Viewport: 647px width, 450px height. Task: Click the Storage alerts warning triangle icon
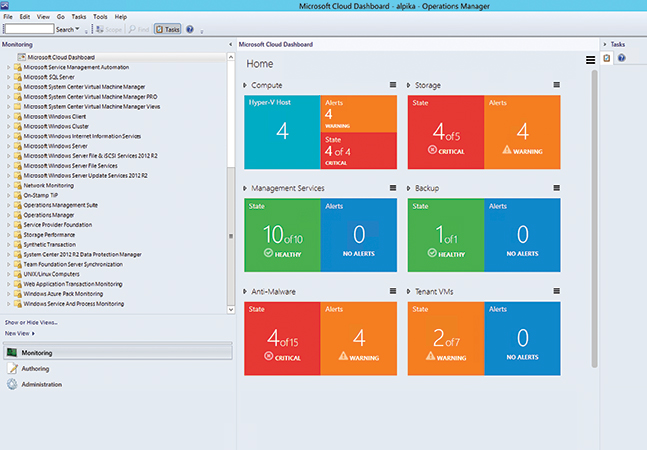pos(507,150)
